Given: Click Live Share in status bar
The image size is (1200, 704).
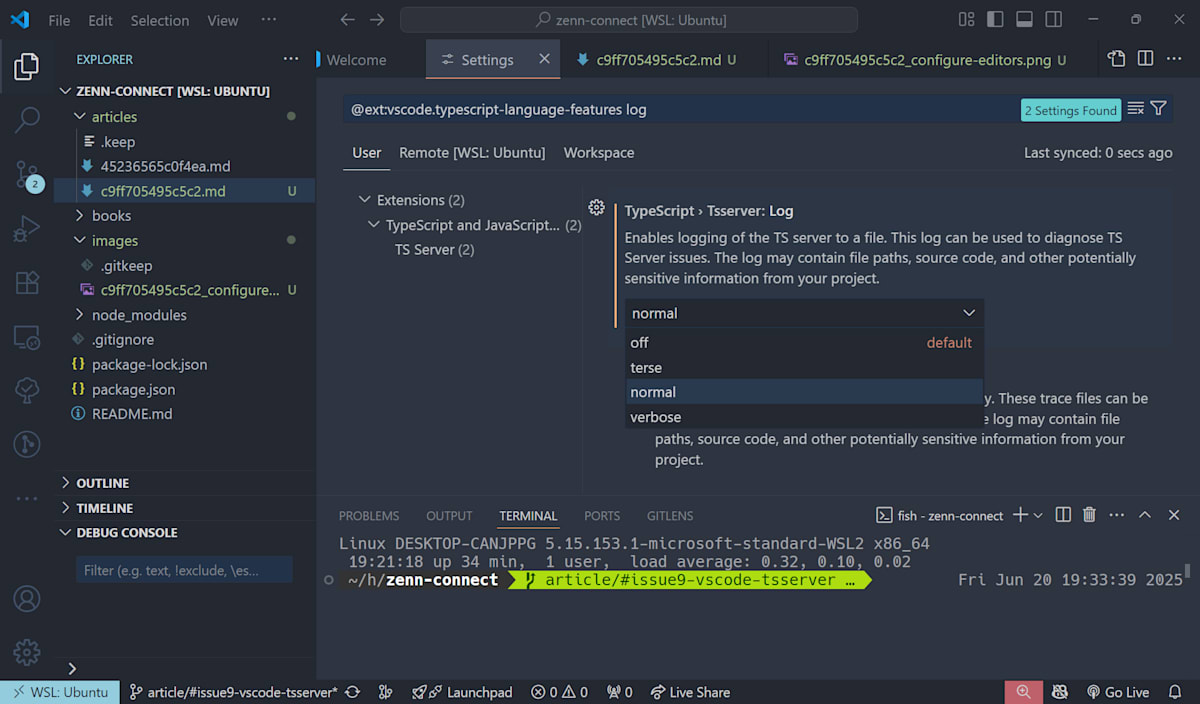Looking at the screenshot, I should [690, 692].
